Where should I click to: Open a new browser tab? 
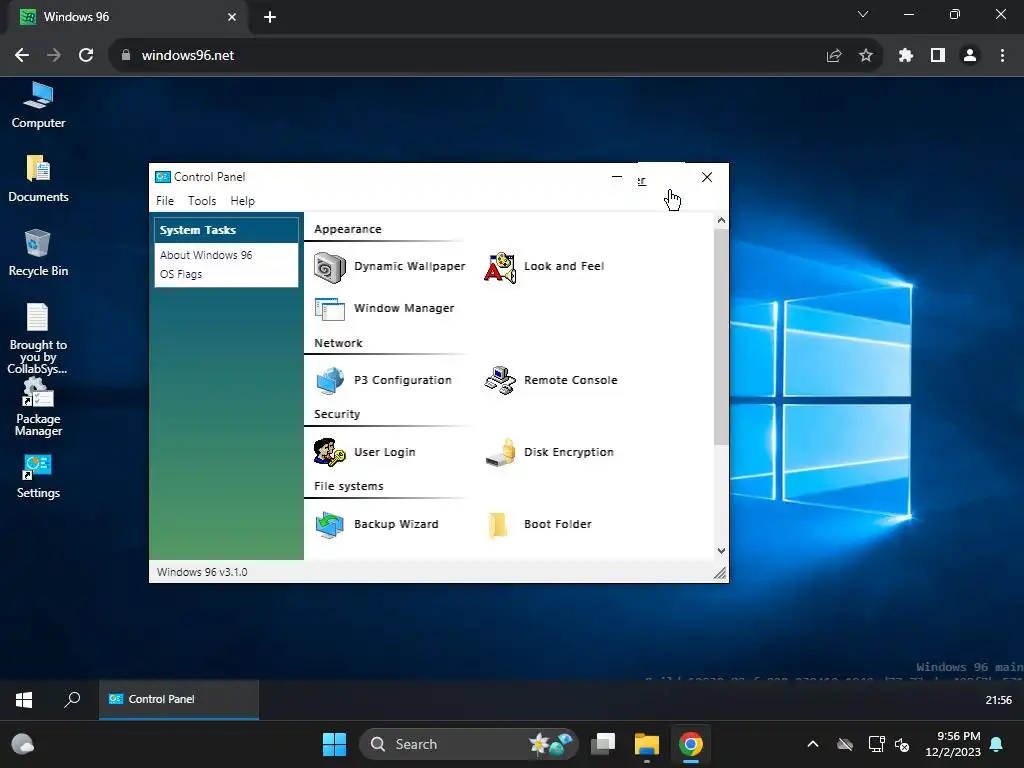(270, 17)
